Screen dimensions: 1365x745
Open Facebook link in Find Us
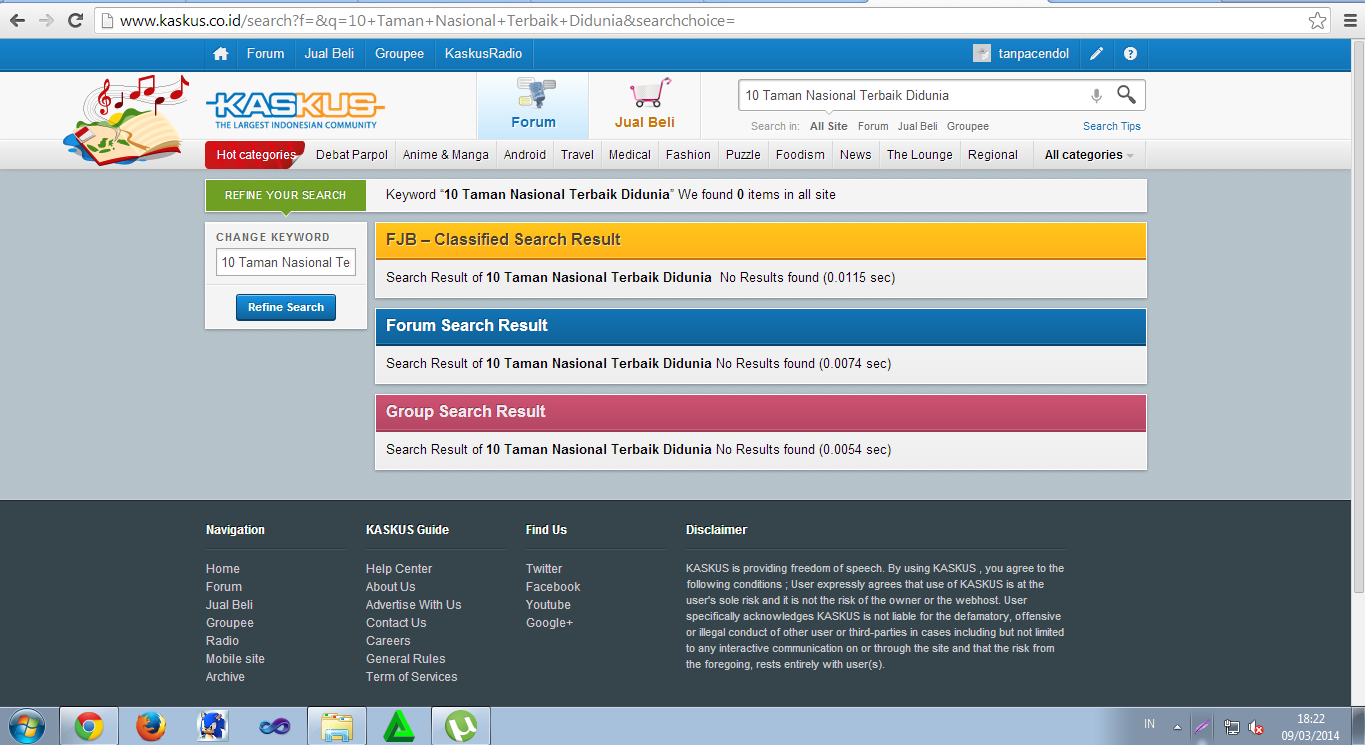click(553, 587)
